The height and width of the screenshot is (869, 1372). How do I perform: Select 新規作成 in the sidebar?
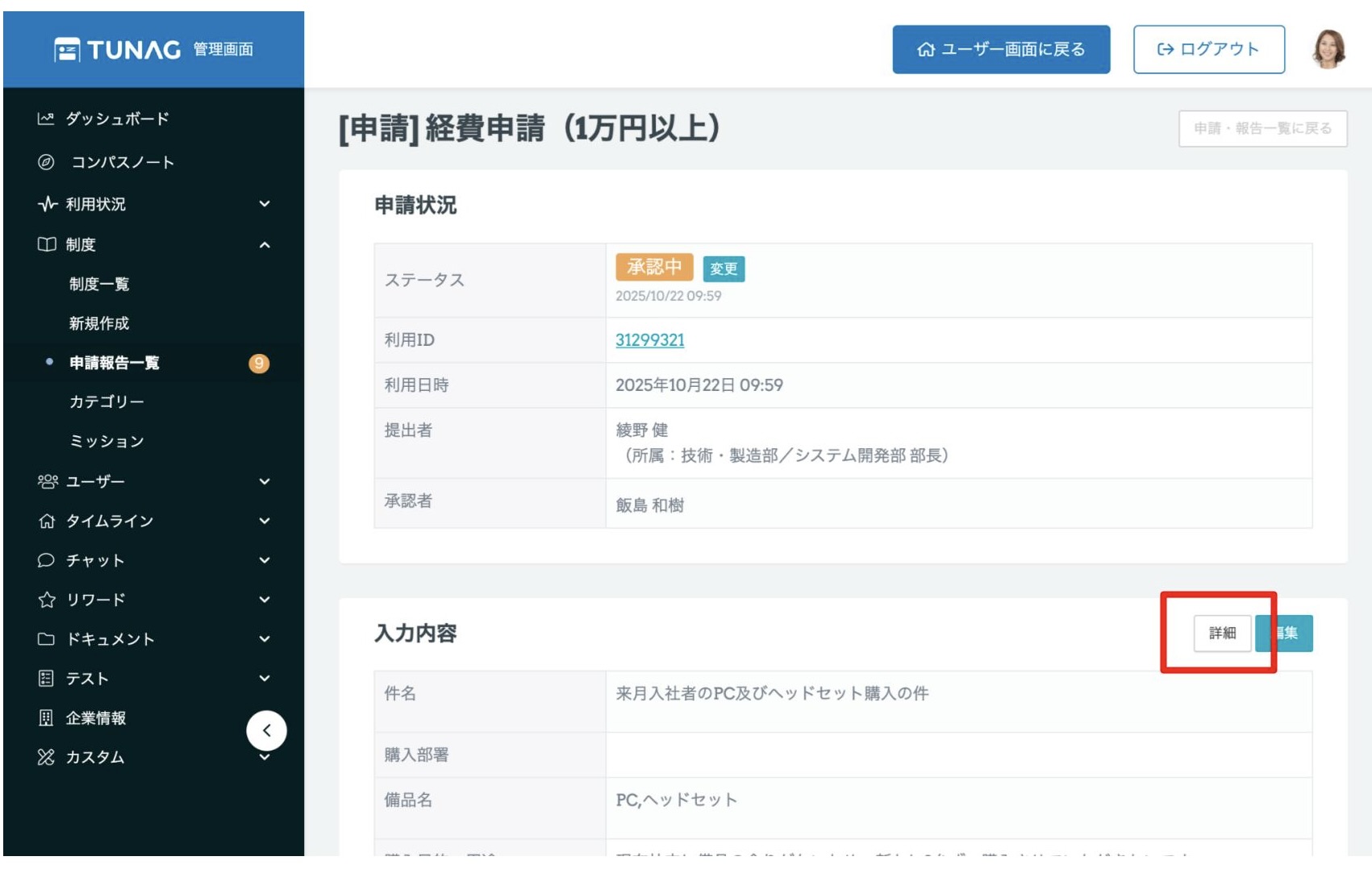point(99,323)
